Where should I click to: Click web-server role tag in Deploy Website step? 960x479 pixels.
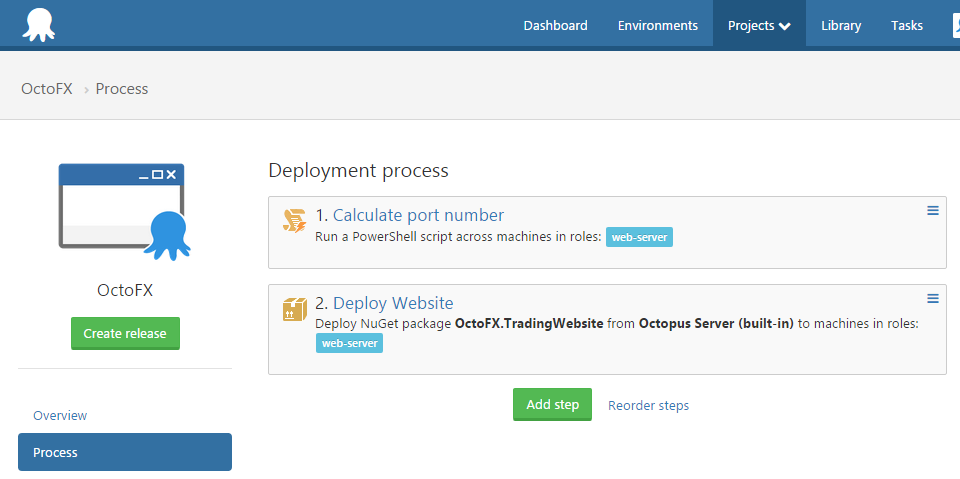(349, 343)
